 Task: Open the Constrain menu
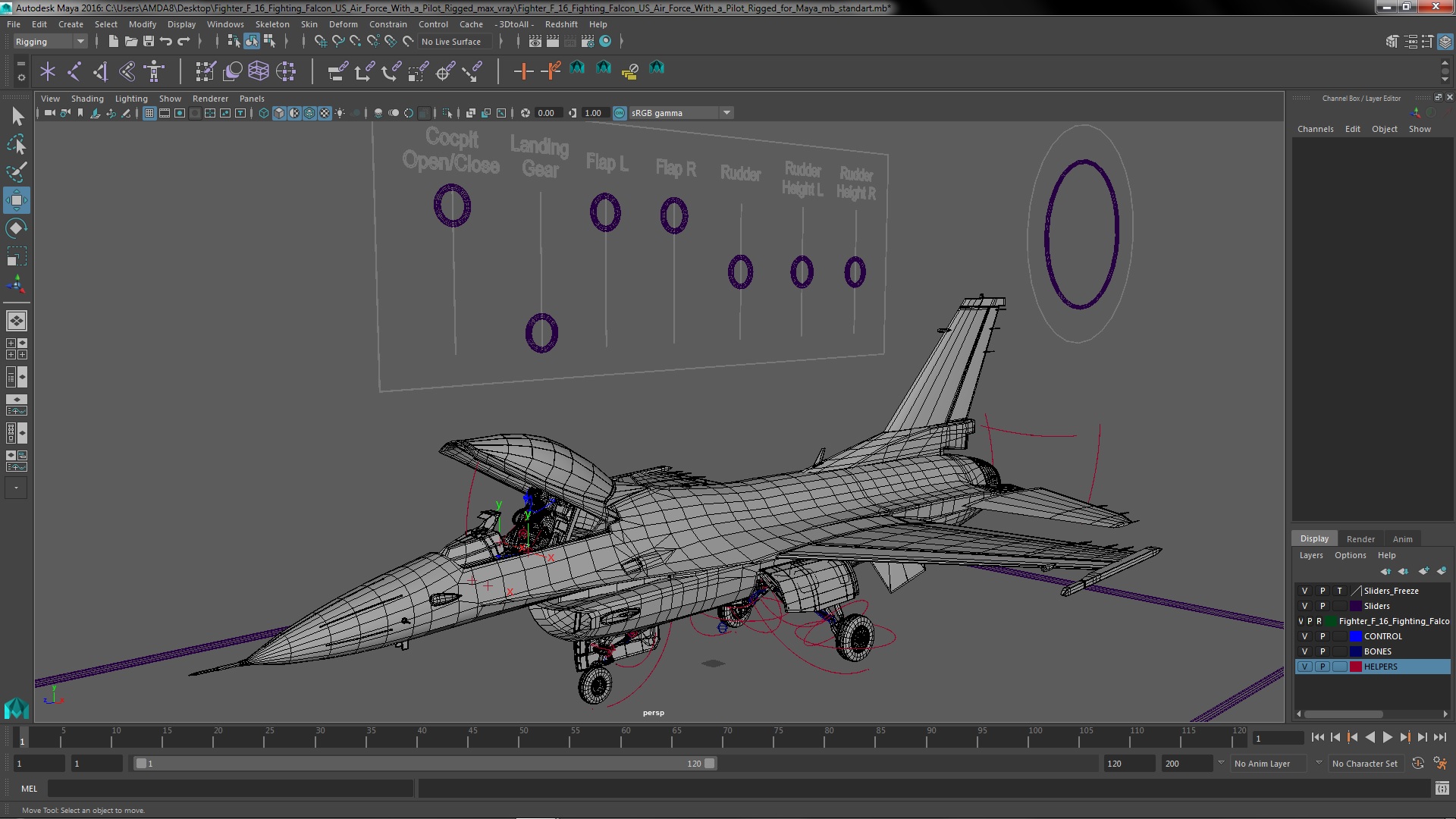pyautogui.click(x=388, y=24)
